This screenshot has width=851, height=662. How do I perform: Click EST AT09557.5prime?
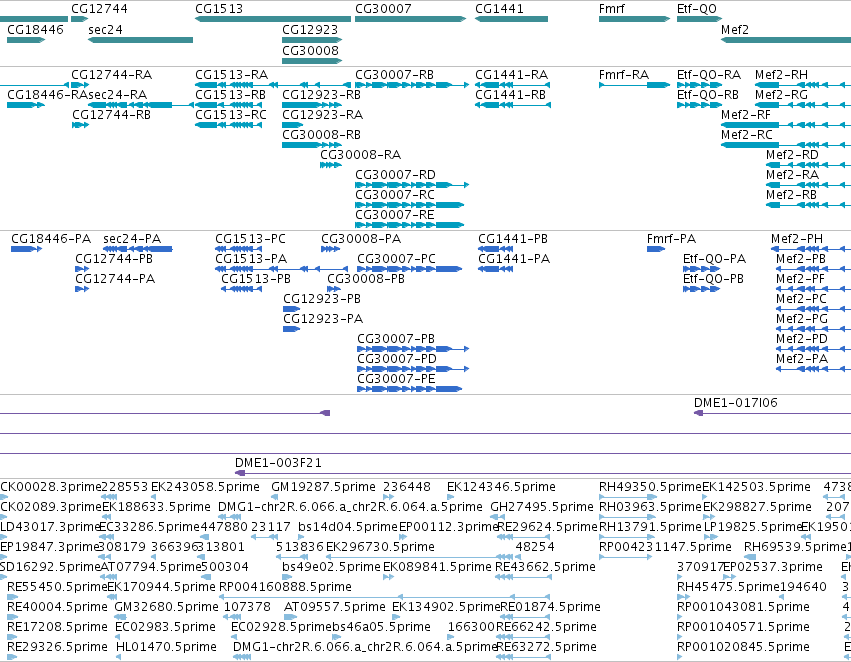pyautogui.click(x=334, y=607)
